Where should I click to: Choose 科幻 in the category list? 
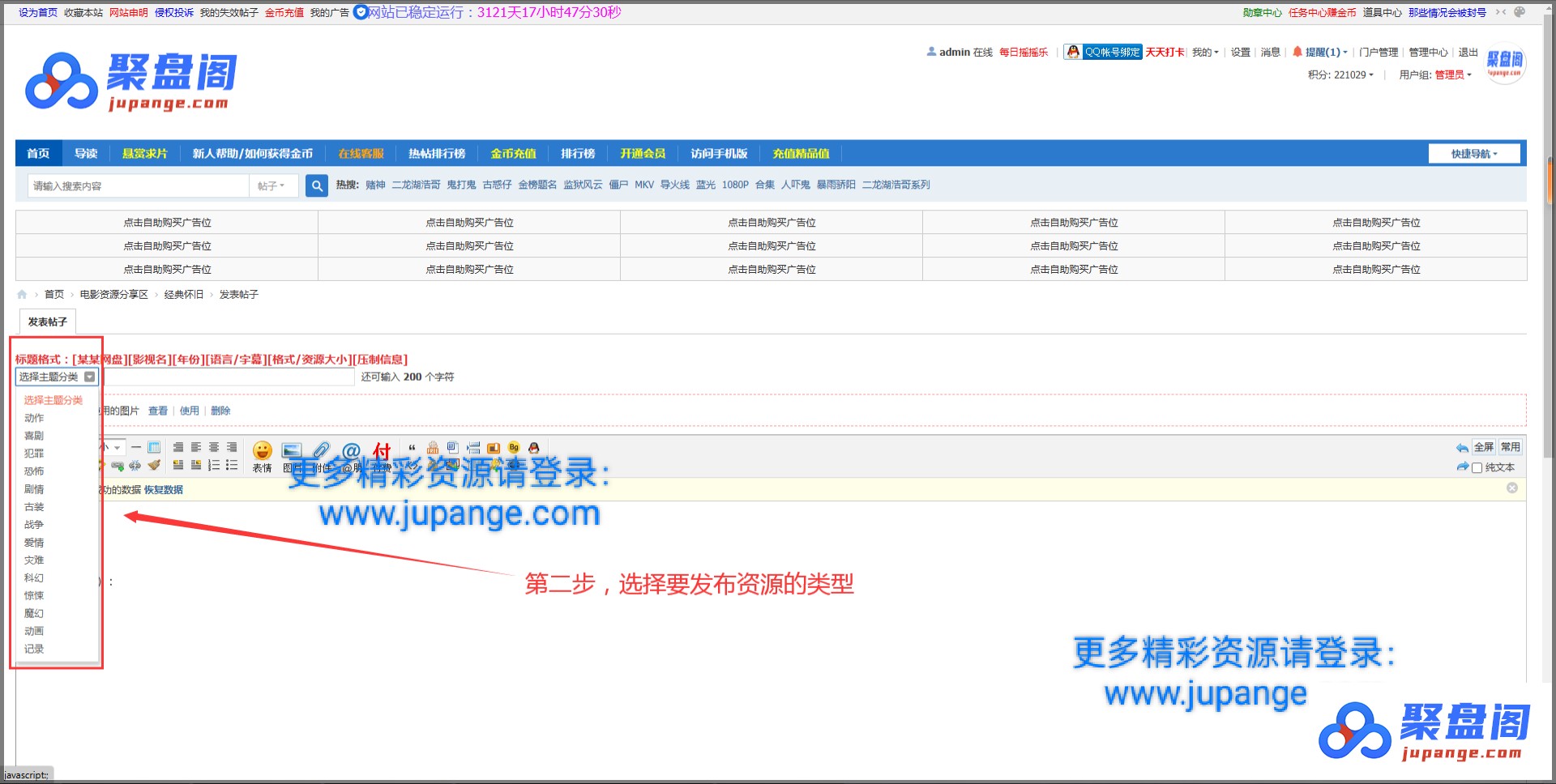click(34, 577)
